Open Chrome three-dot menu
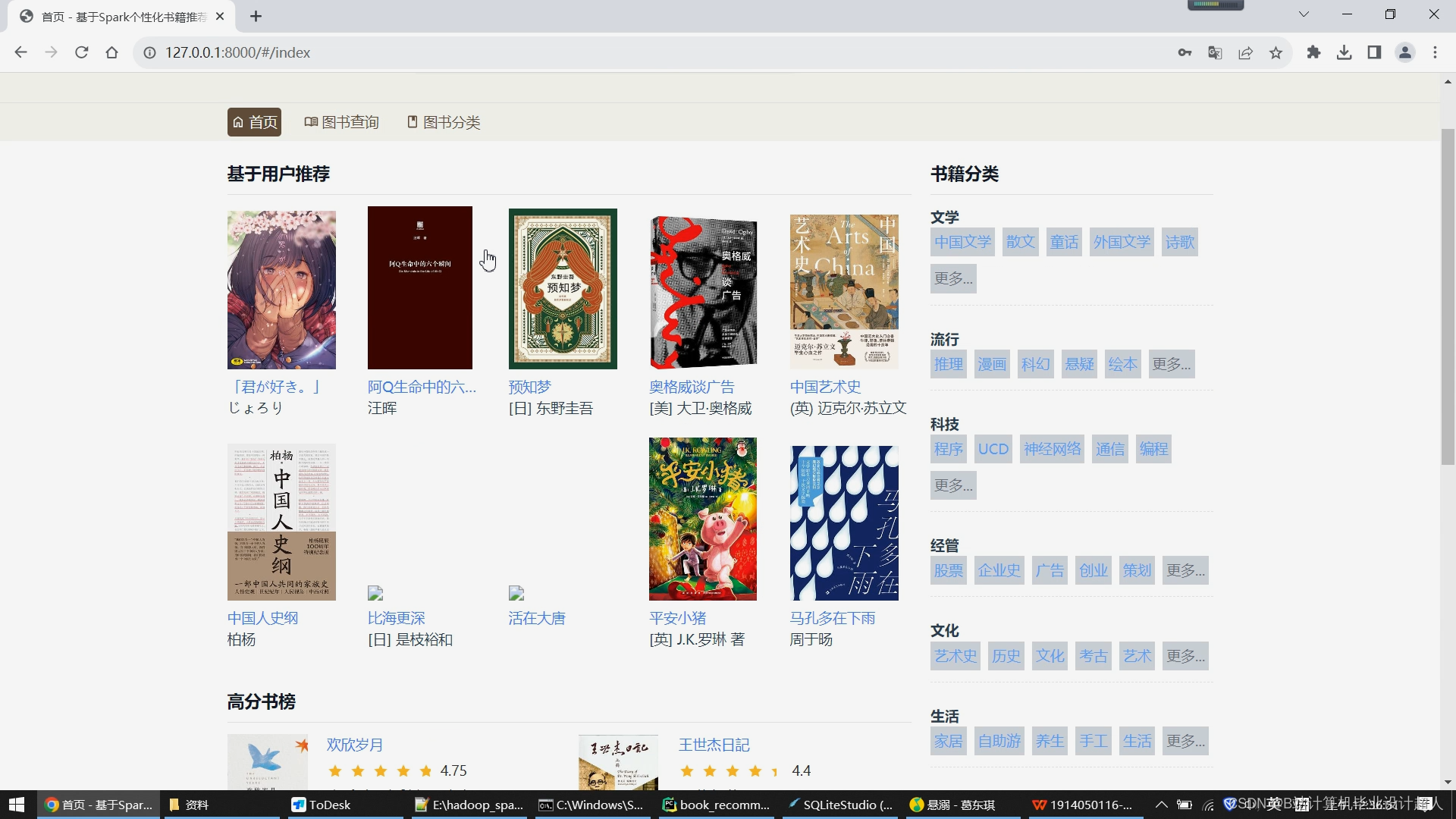 [1435, 52]
